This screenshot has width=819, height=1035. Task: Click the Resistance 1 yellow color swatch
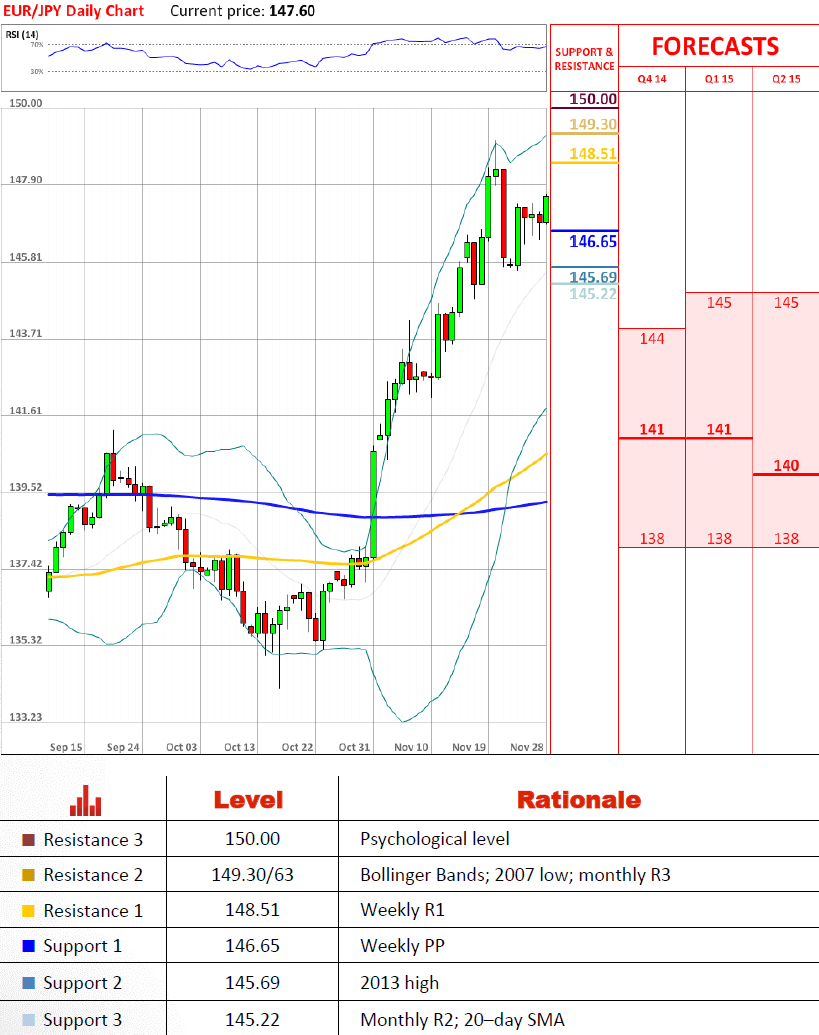tap(28, 911)
